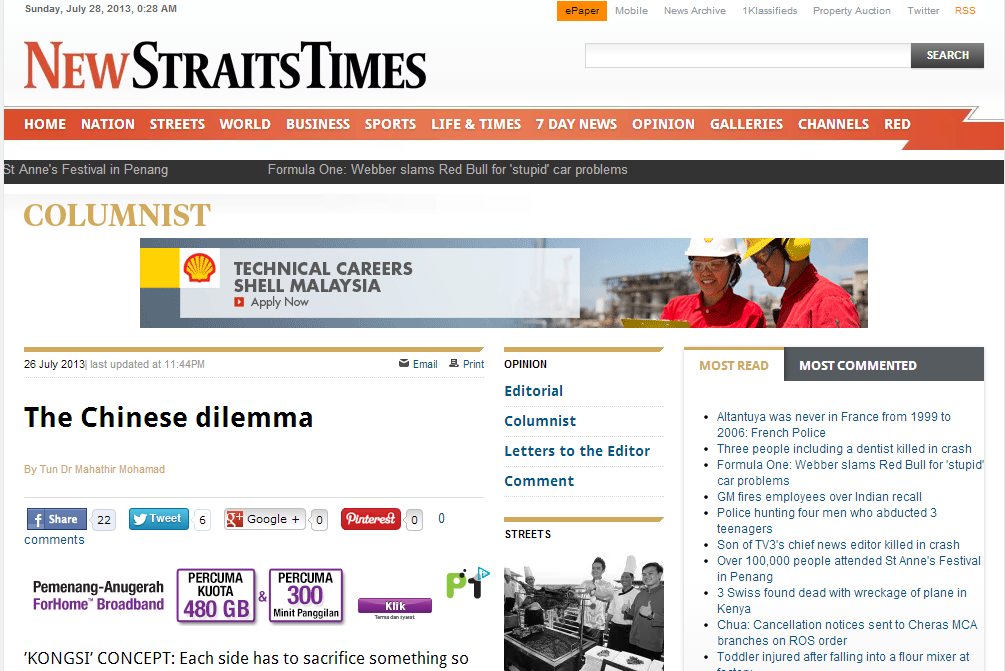Click PERCUMA 300 Minit Panggilan ad box
The width and height of the screenshot is (1005, 671).
pyautogui.click(x=306, y=596)
